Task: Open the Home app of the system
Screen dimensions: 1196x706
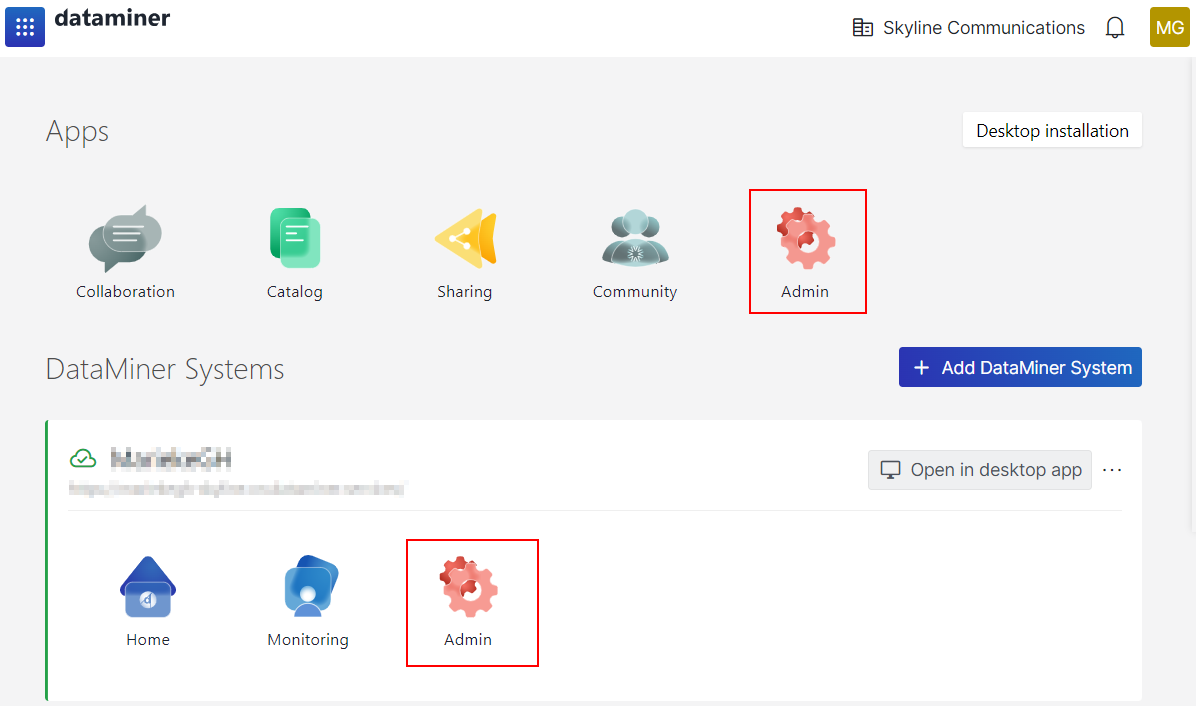Action: click(x=148, y=602)
